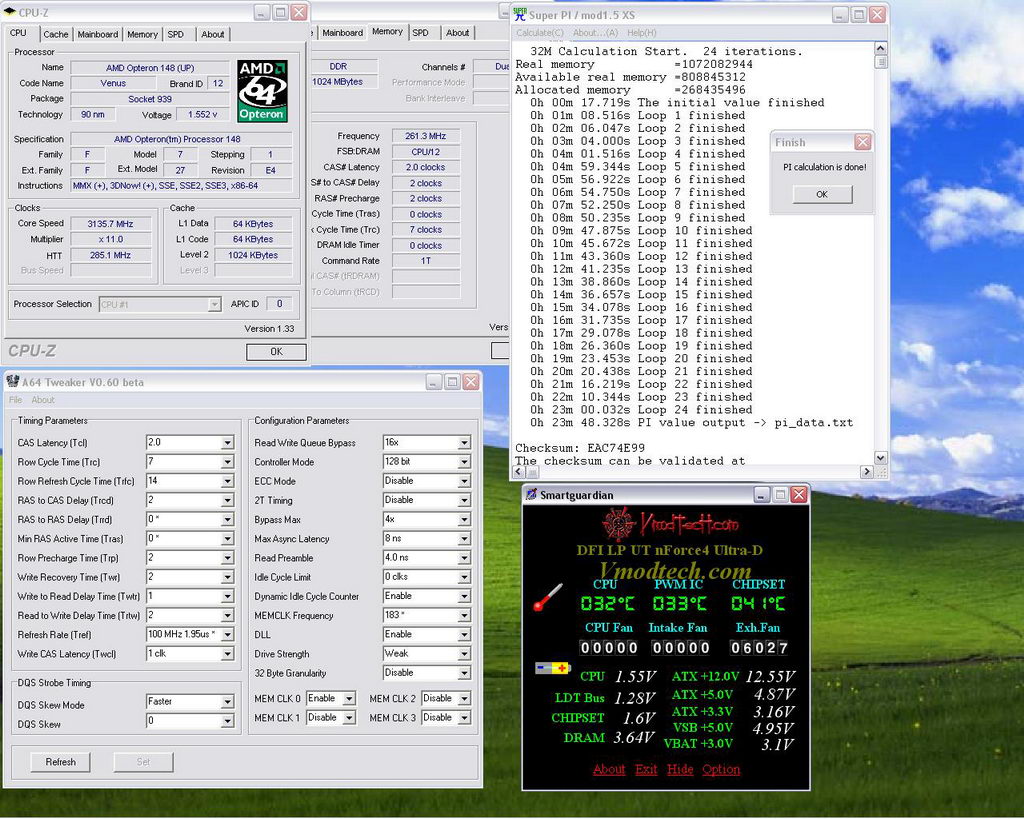Open the MEM CLK 0 Enable dropdown
1024x819 pixels.
[x=348, y=699]
